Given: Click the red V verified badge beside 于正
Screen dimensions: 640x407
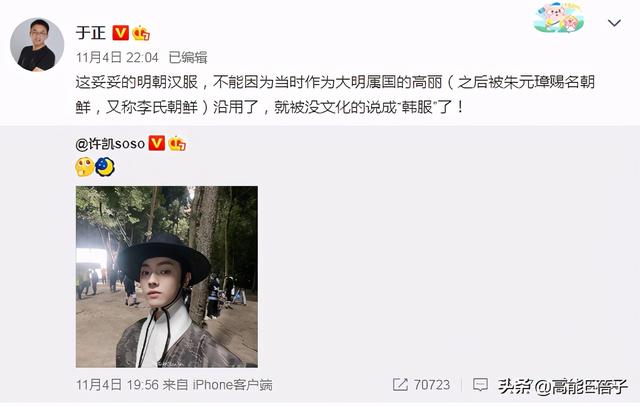Looking at the screenshot, I should coord(120,33).
